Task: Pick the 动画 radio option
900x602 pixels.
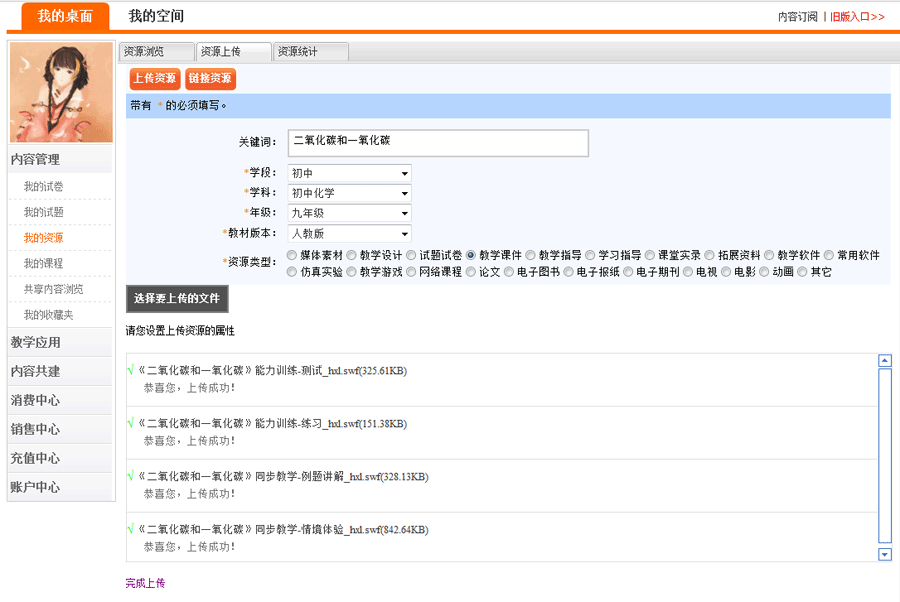Action: point(765,272)
